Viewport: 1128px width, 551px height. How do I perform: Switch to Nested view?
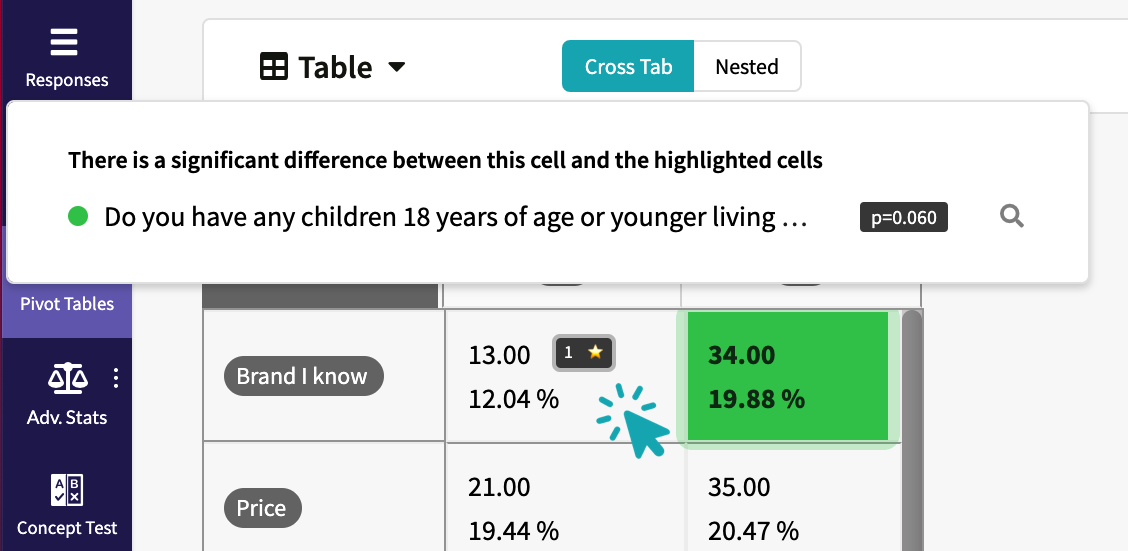pos(747,66)
